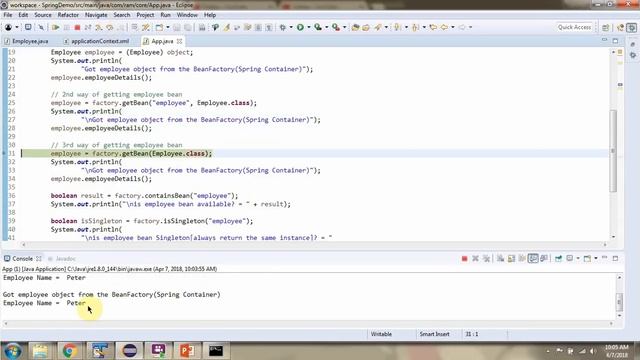Screen dimensions: 640x360
Task: Open File Explorer from taskbar
Action: (40, 351)
